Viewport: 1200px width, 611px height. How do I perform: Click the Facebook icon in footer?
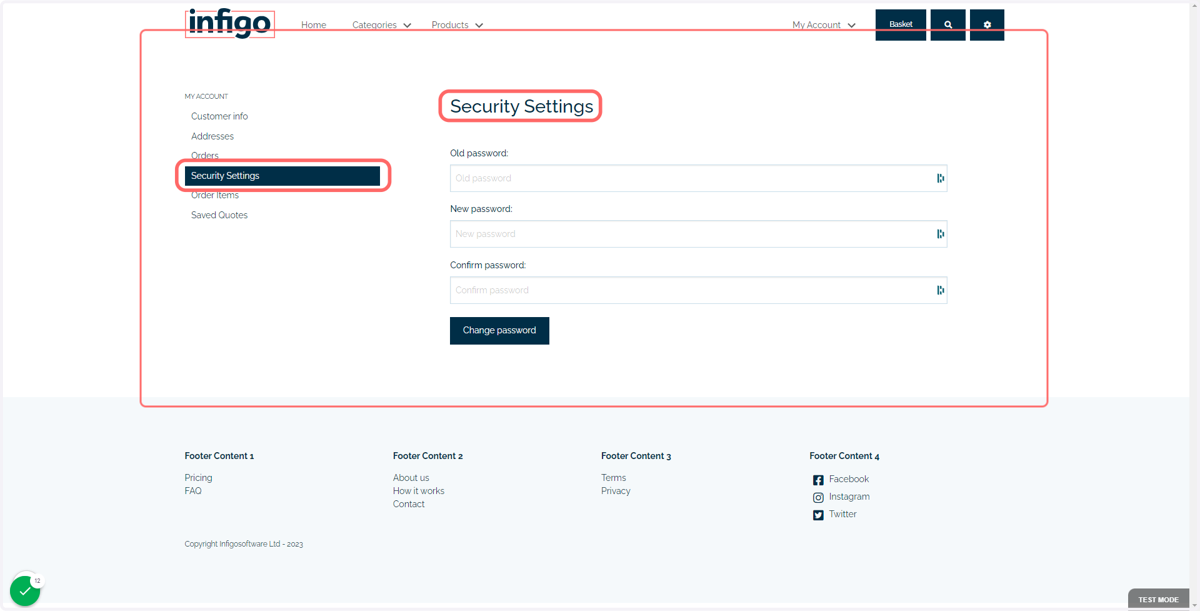coord(818,480)
